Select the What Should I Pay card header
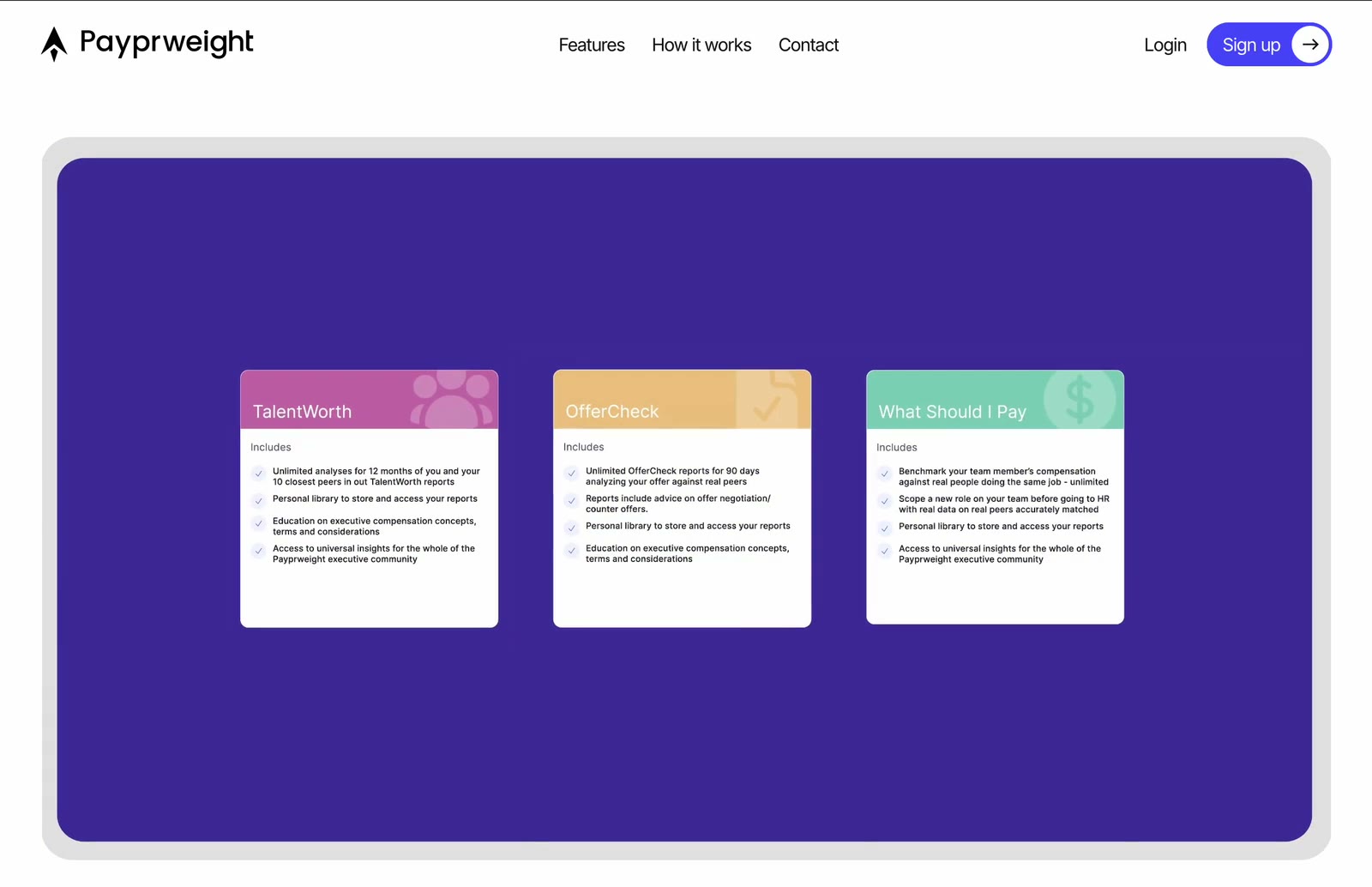Screen dimensions: 1372x887 pos(995,400)
